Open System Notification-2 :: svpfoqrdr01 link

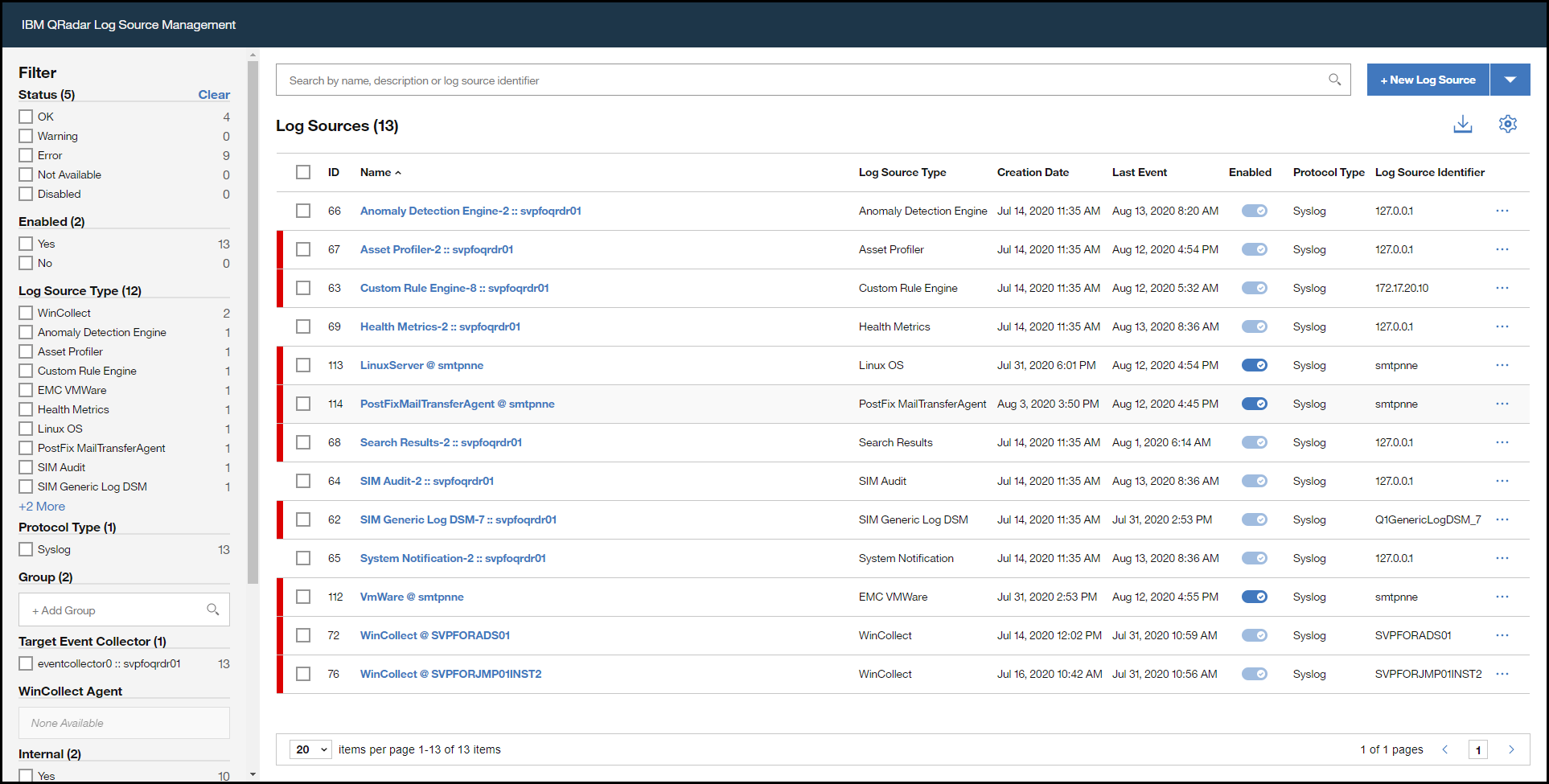tap(453, 558)
